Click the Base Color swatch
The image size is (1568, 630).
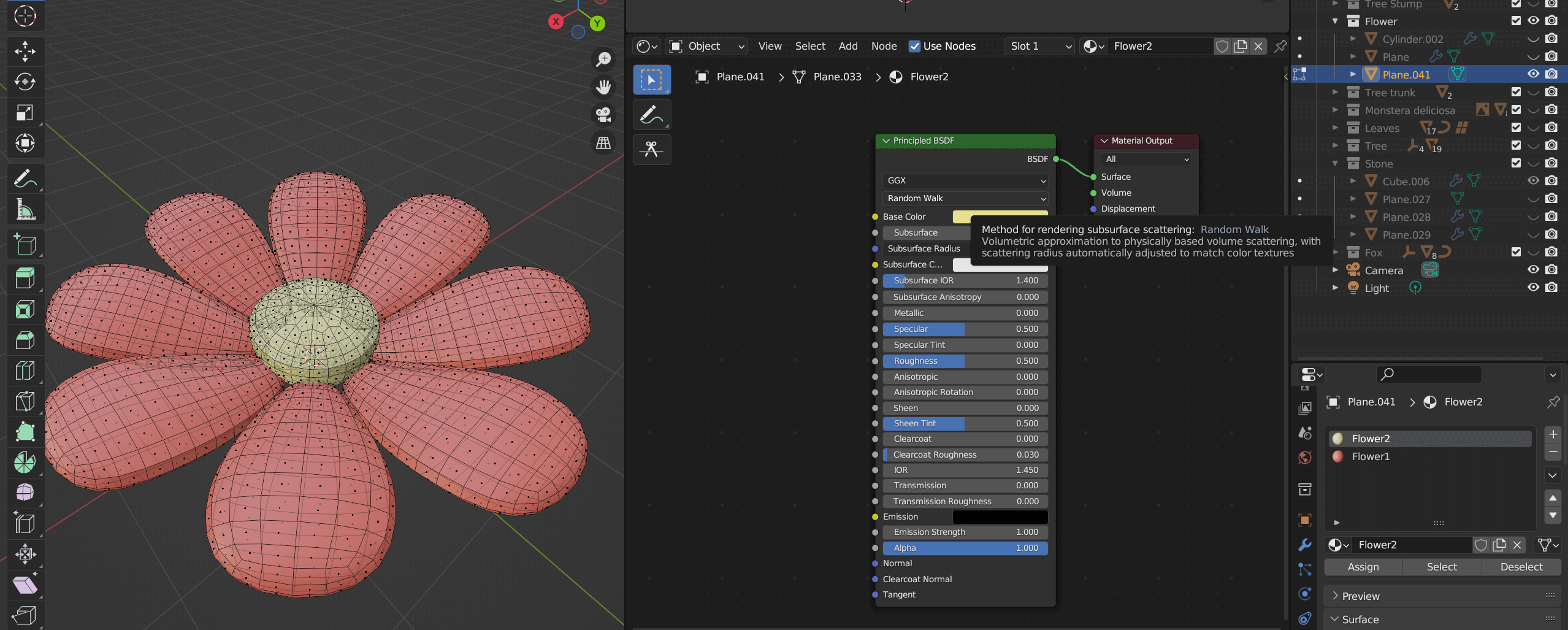1000,217
